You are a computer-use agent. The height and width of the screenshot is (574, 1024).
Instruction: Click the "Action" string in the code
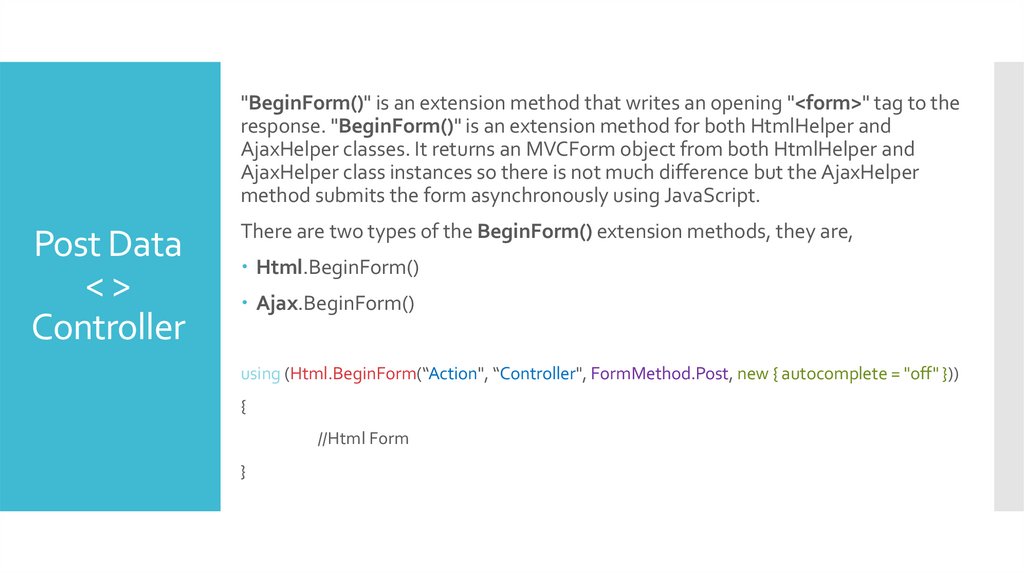(451, 374)
